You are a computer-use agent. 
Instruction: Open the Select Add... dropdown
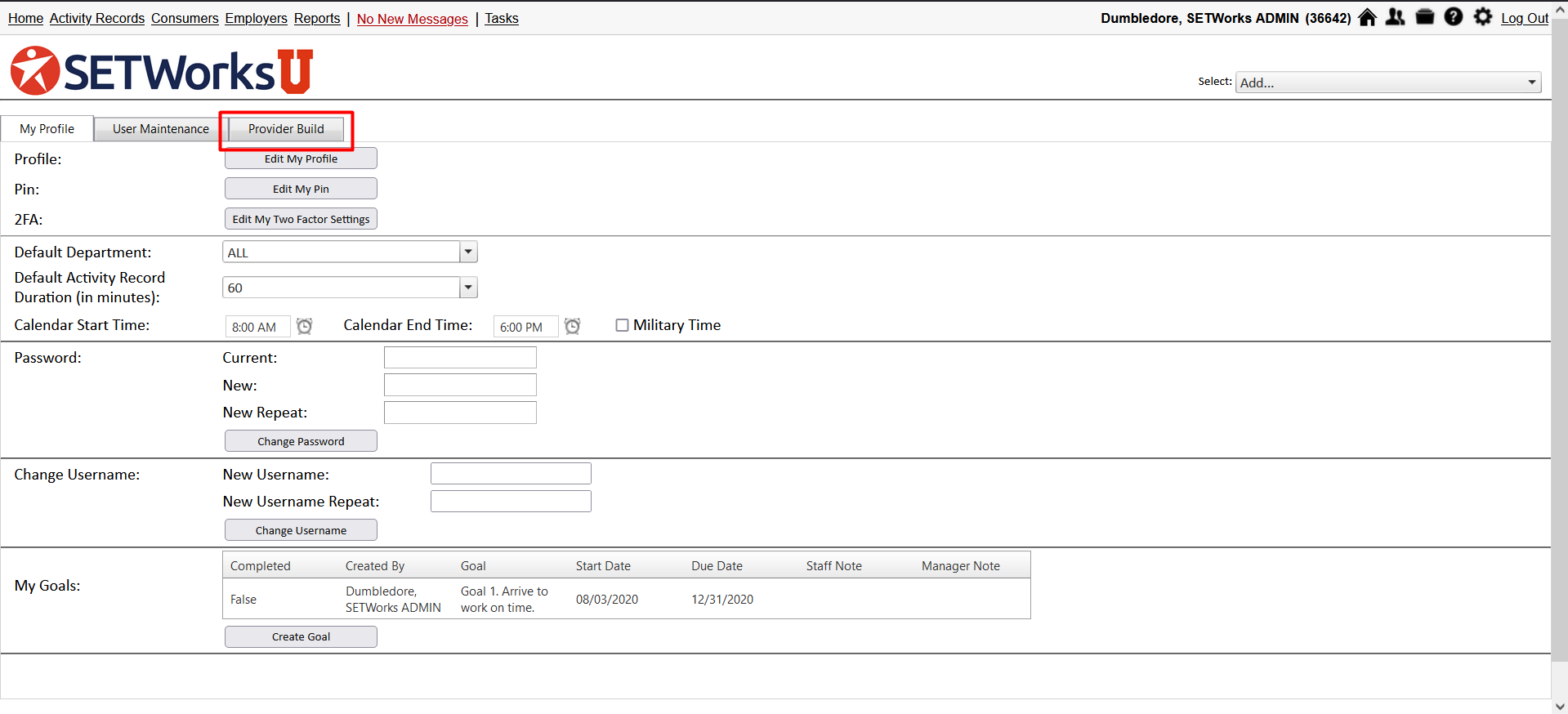click(x=1388, y=83)
